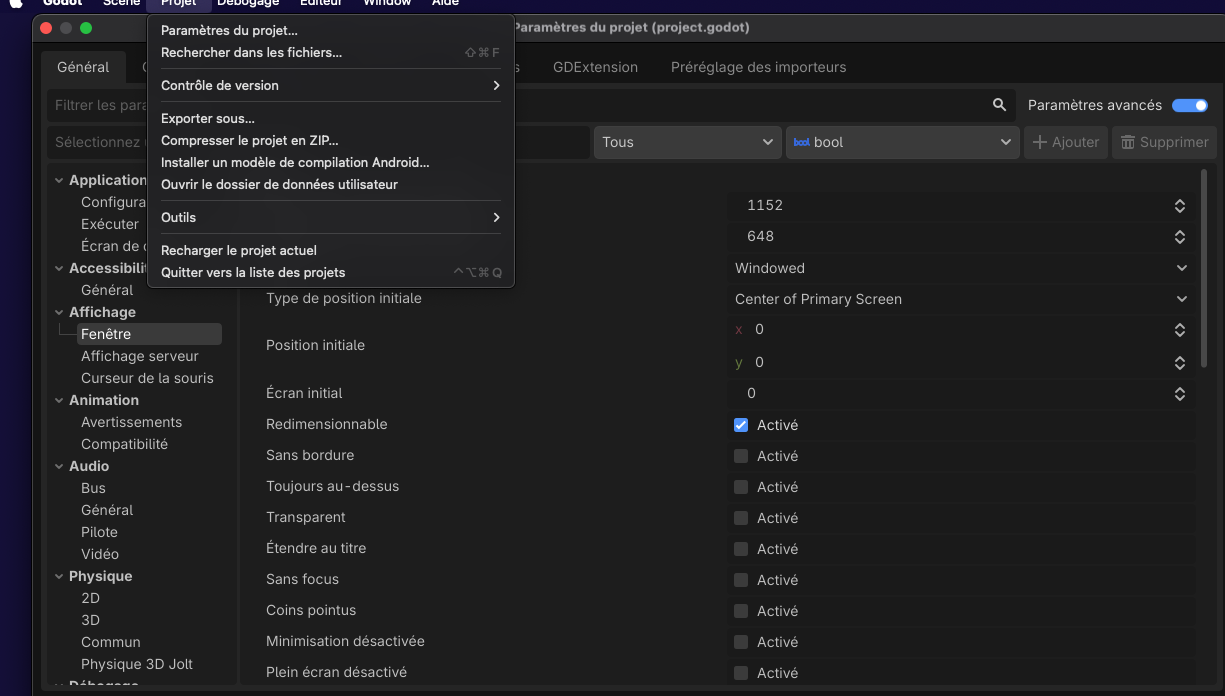Enable the Transparent checkbox

coord(741,518)
